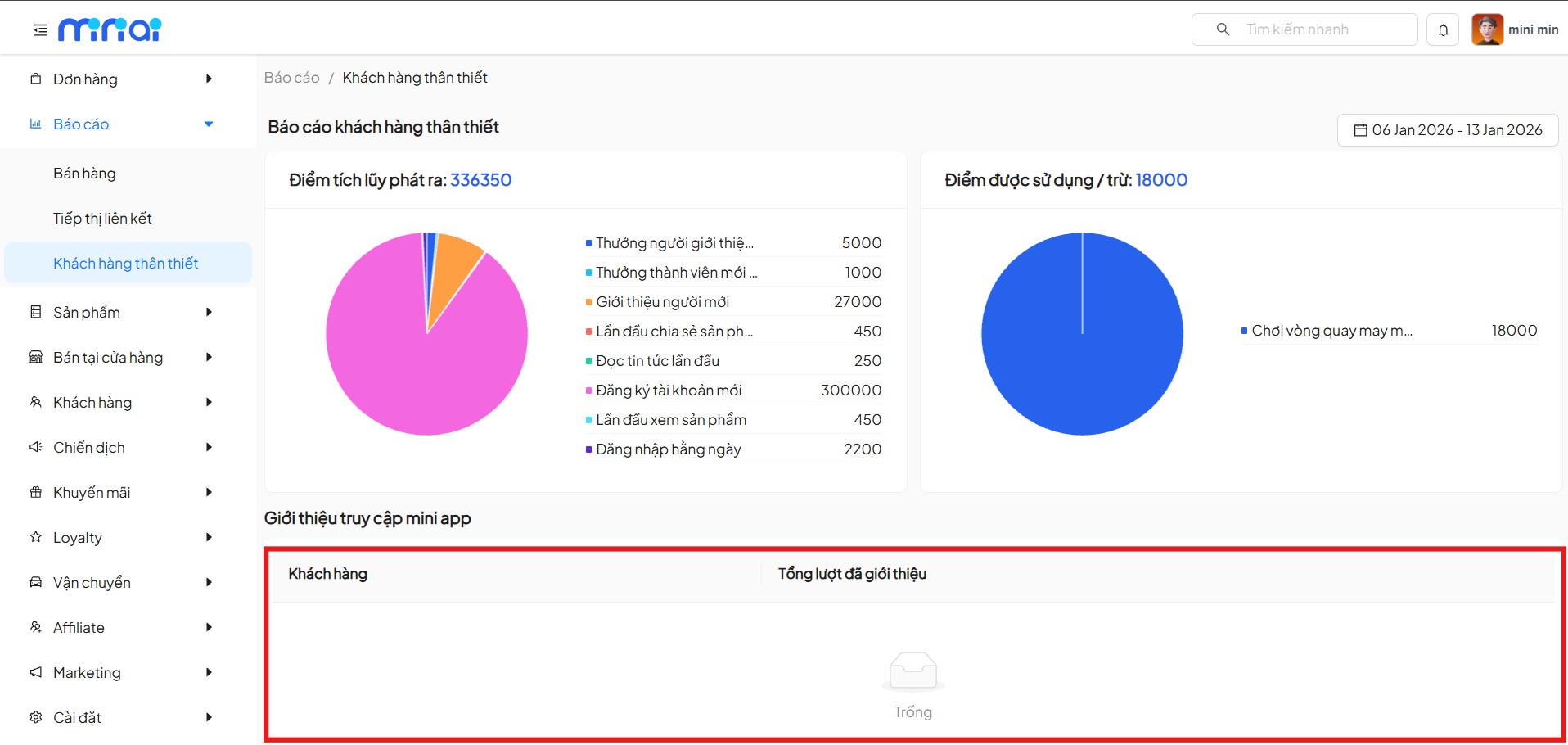
Task: Click the Marketing megaphone icon
Action: tap(36, 672)
